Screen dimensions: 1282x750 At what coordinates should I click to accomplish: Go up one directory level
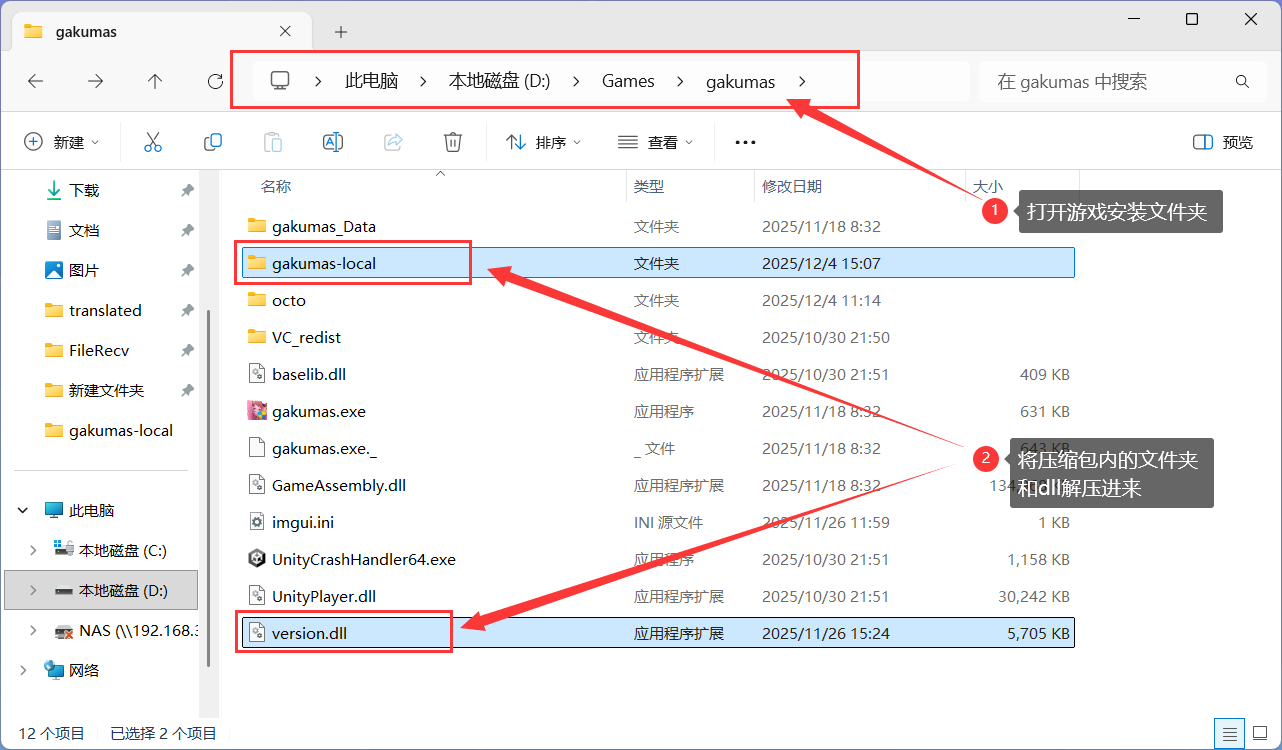[x=155, y=82]
